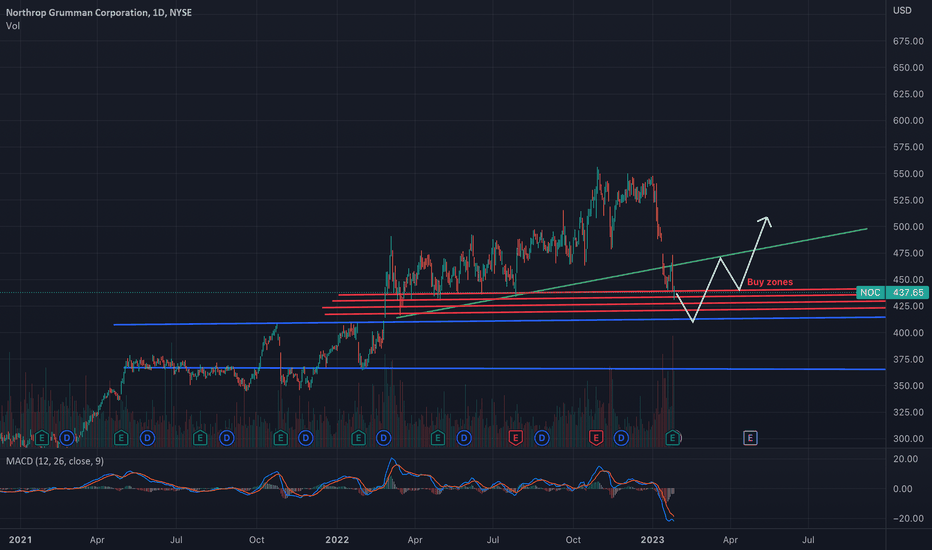Click the 2023 label on time axis
The height and width of the screenshot is (550, 932).
click(652, 540)
